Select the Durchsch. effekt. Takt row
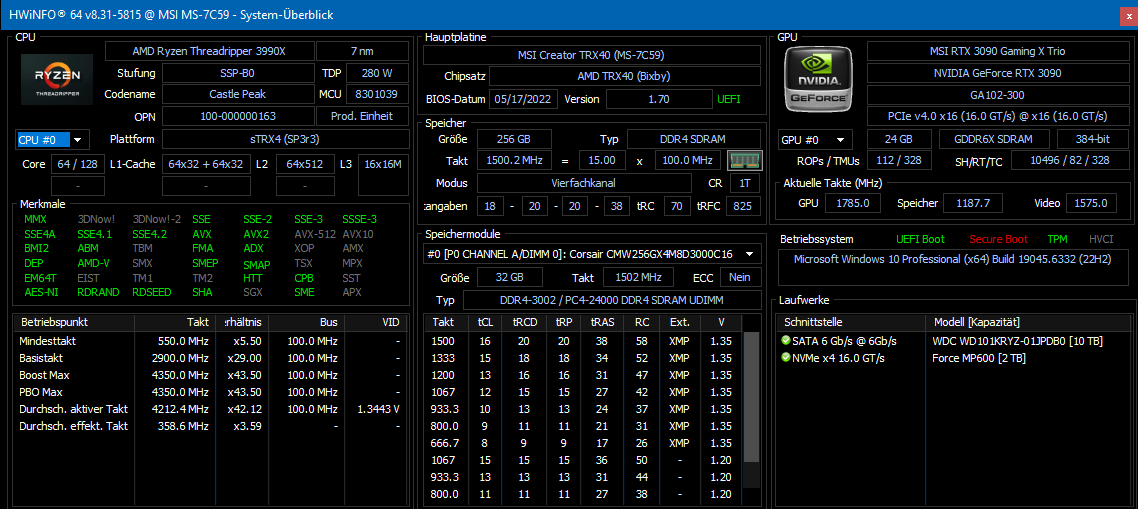The image size is (1138, 509). pos(210,426)
